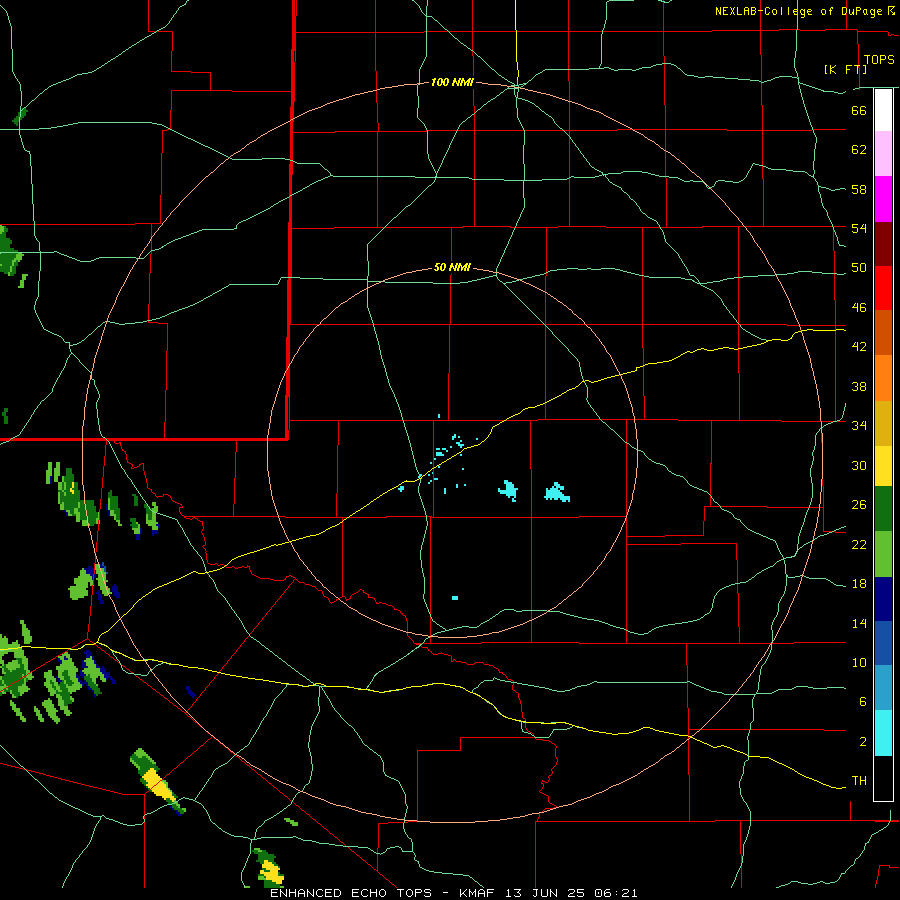Click the medium blue legend swatch
900x900 pixels.
[883, 643]
